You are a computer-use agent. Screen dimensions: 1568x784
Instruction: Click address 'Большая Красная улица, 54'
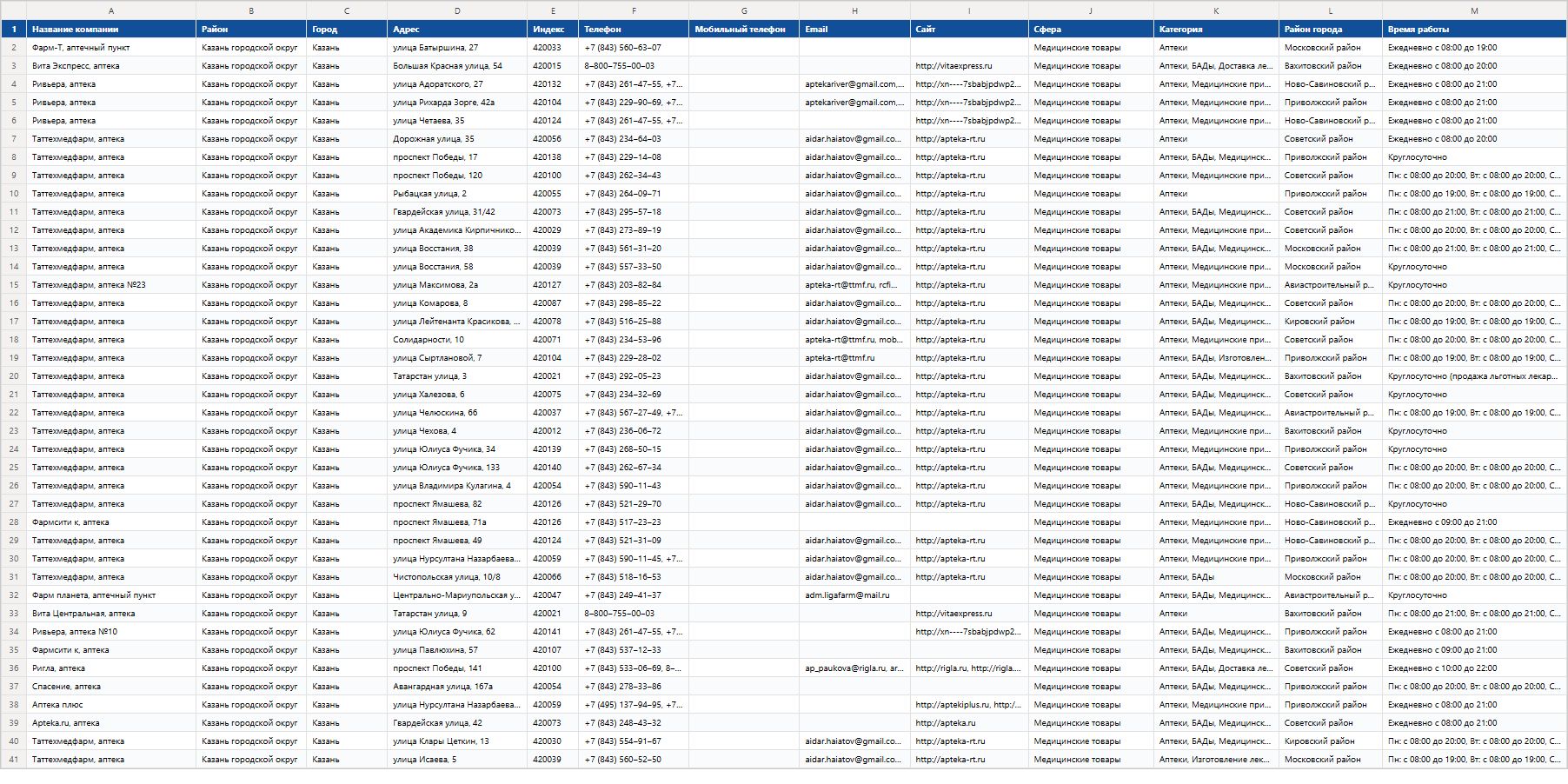click(x=457, y=66)
